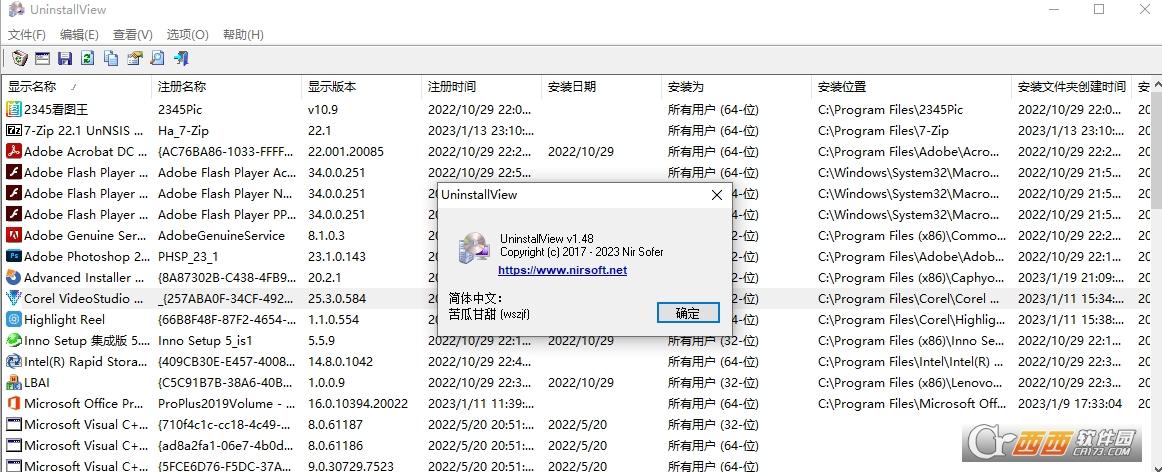
Task: Click path C:\Program Files\2345Pic
Action: point(891,110)
